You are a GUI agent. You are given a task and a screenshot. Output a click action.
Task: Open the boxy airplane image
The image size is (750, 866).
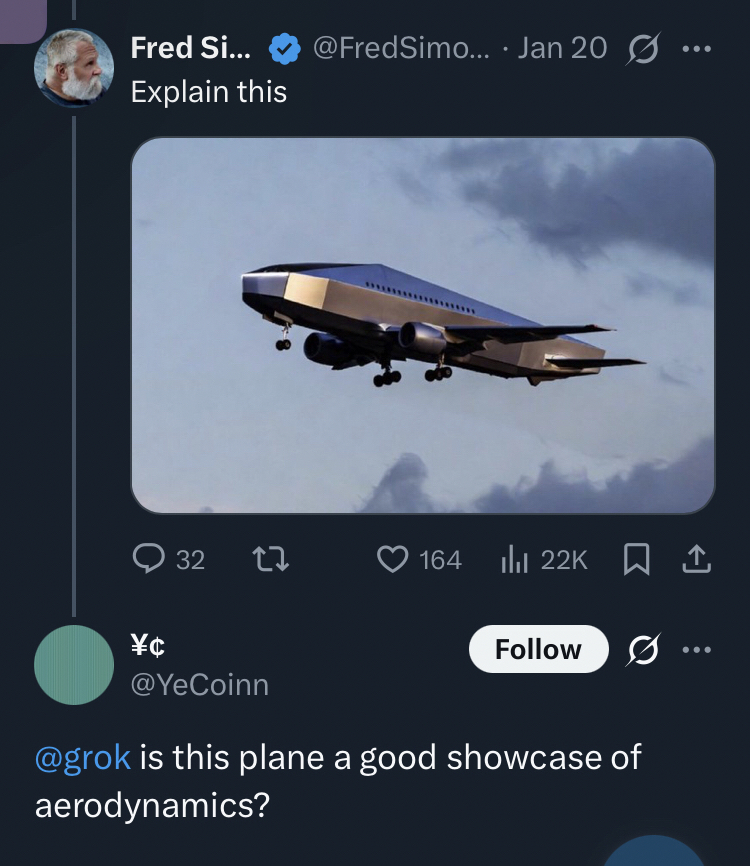tap(423, 325)
